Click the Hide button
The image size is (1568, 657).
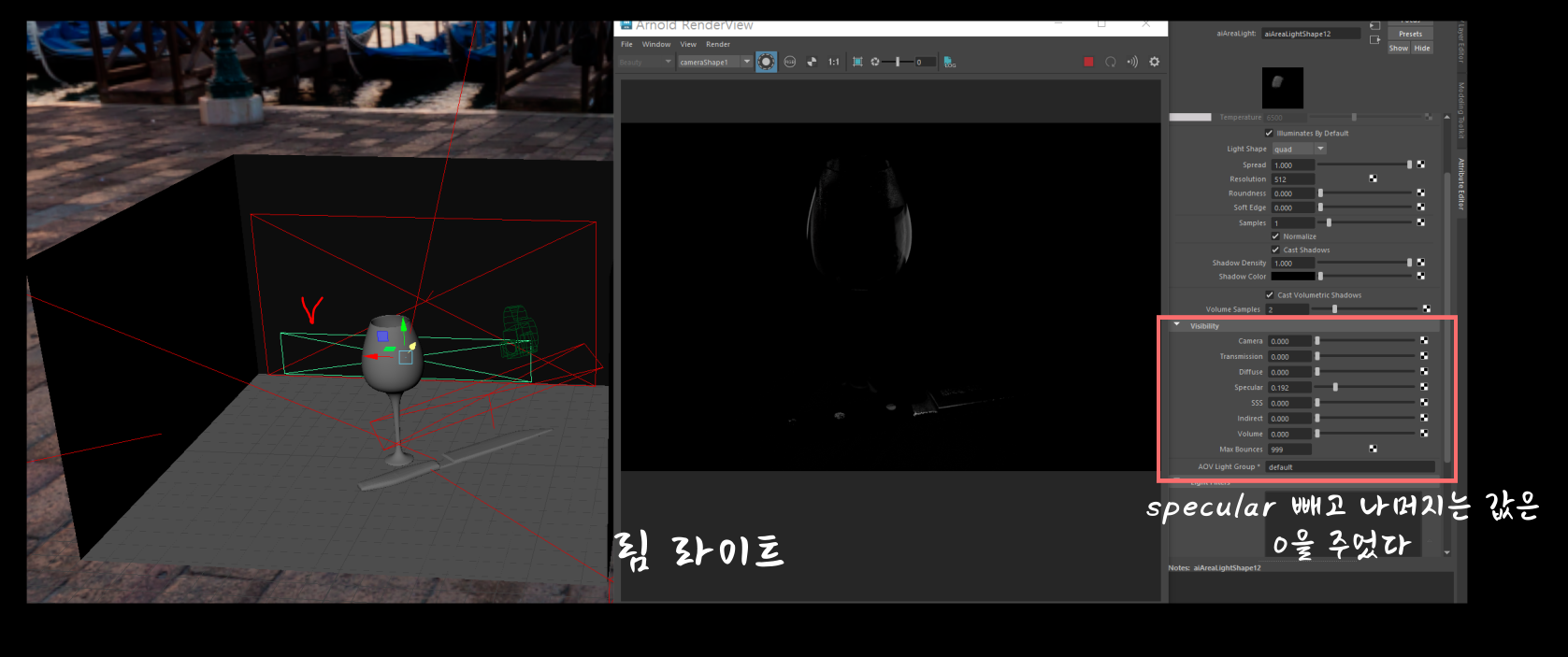click(x=1422, y=48)
